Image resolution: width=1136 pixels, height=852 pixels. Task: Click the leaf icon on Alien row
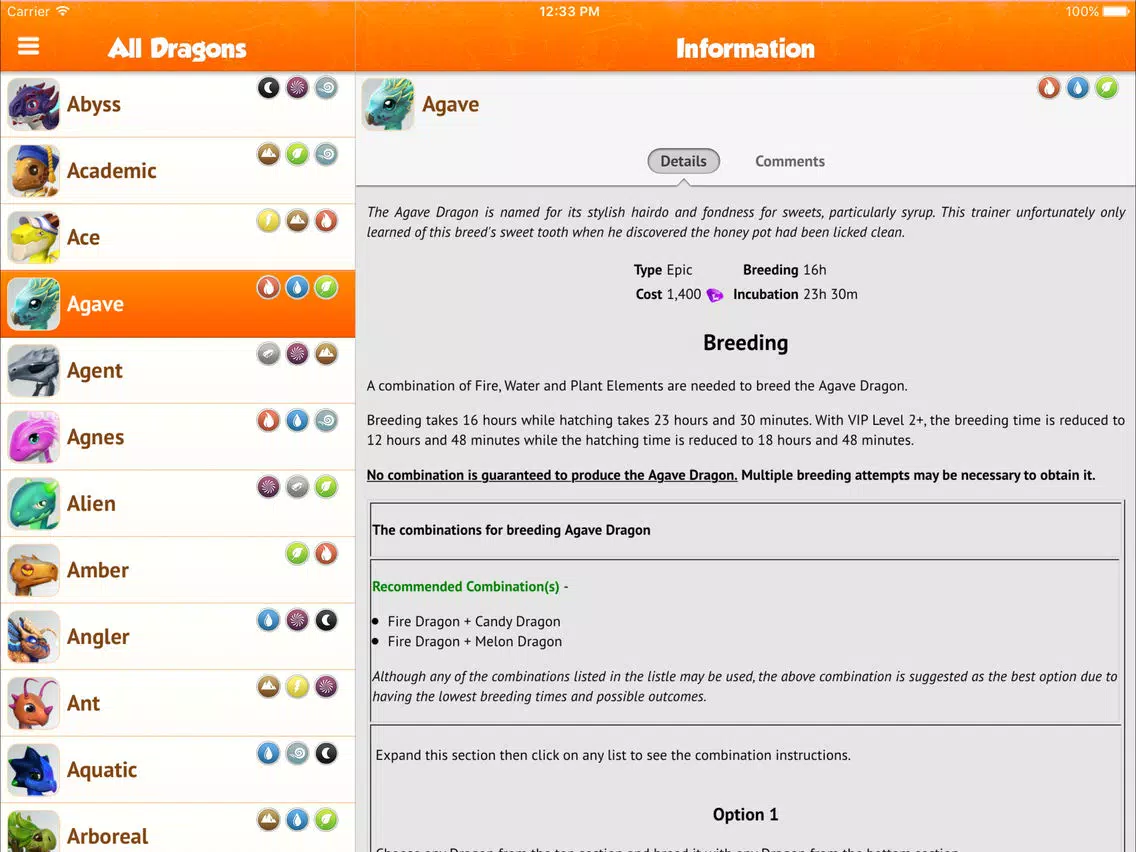326,488
